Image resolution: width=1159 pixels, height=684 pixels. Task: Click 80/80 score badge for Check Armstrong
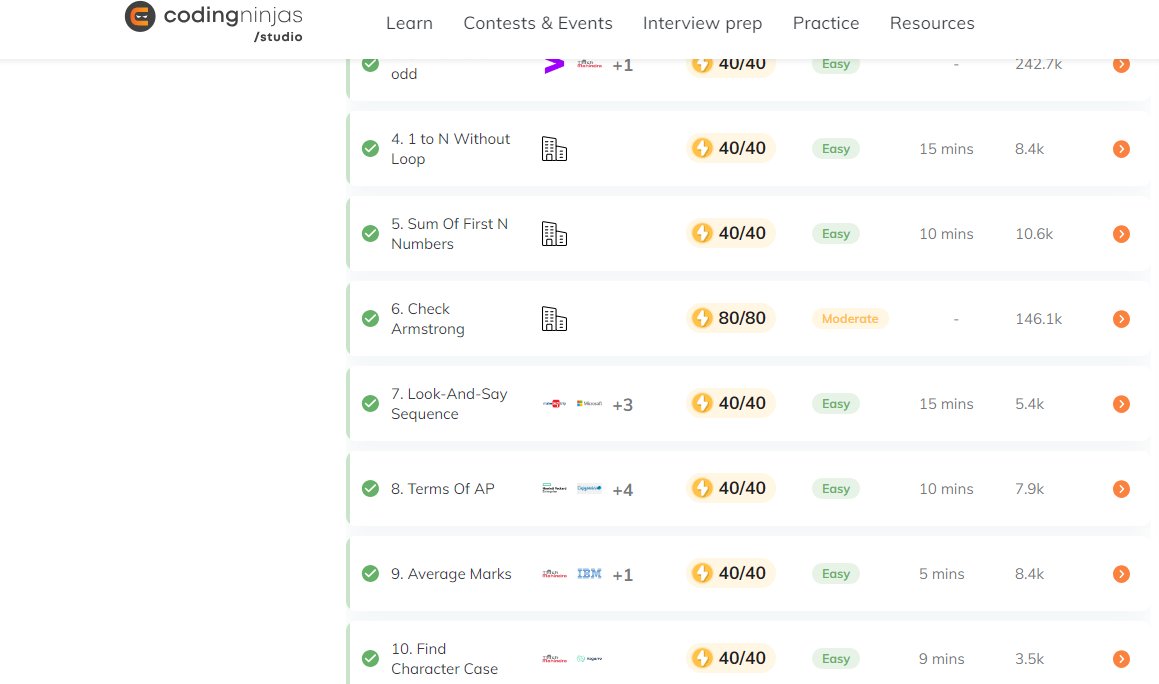point(730,318)
